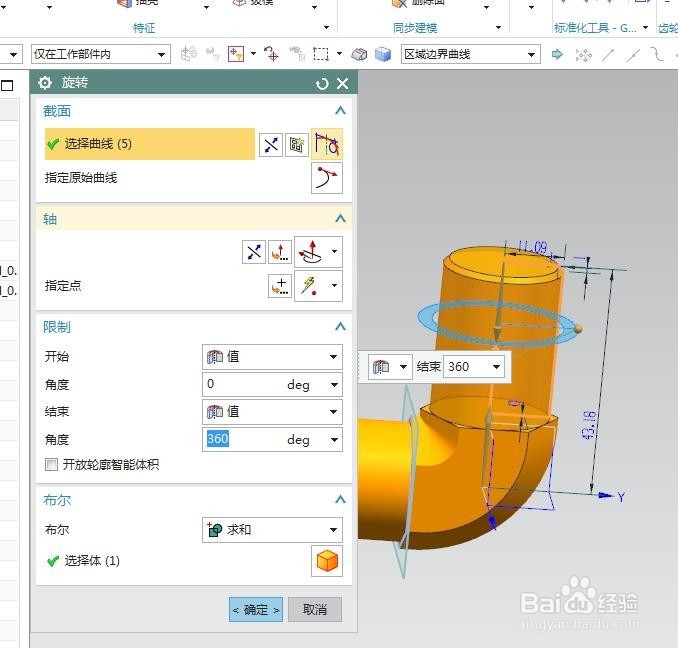Click the gray 3D body icon in toolbar
The width and height of the screenshot is (678, 648).
[x=359, y=54]
